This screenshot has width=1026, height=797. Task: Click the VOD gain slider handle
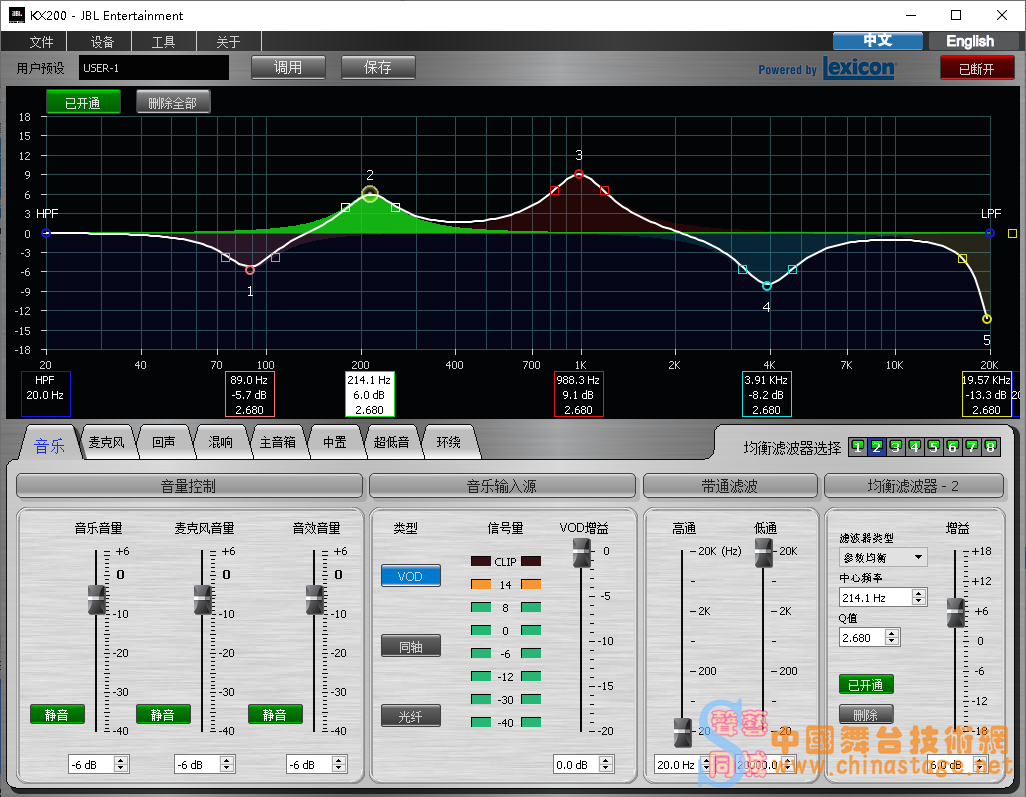point(581,552)
